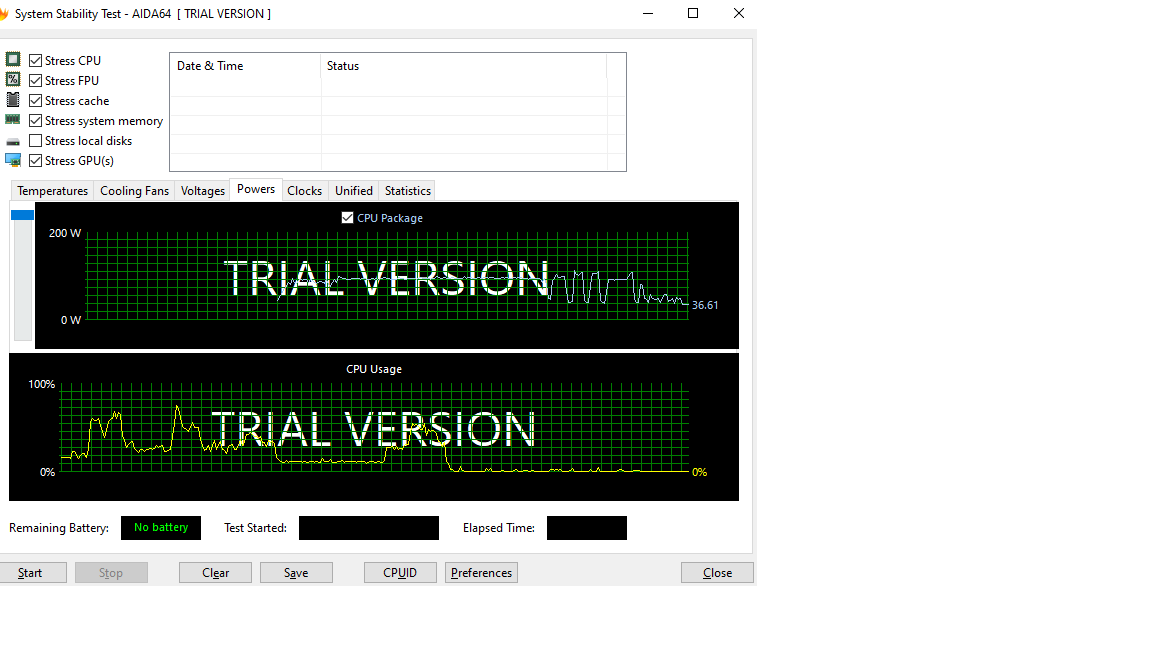Disable the Stress cache checkbox
The width and height of the screenshot is (1152, 648).
(x=35, y=101)
